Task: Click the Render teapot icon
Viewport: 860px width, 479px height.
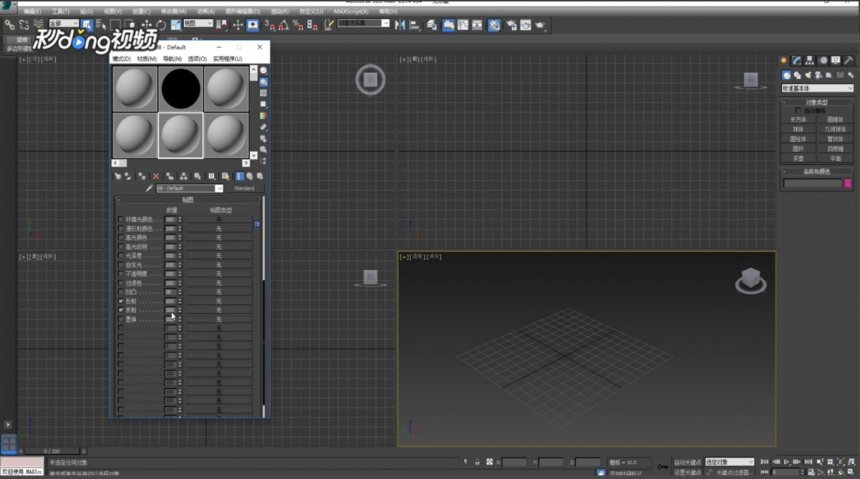Action: point(540,25)
